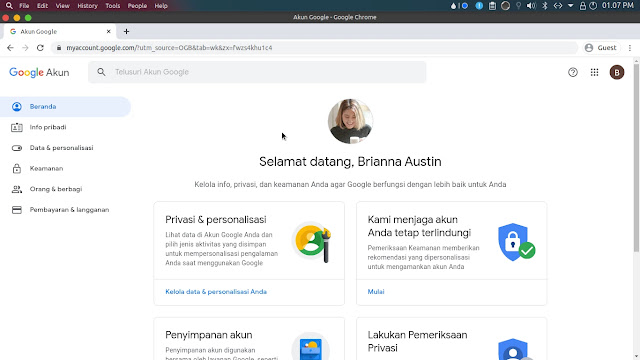This screenshot has width=640, height=360.
Task: Click the page vertical scrollbar
Action: point(636,158)
